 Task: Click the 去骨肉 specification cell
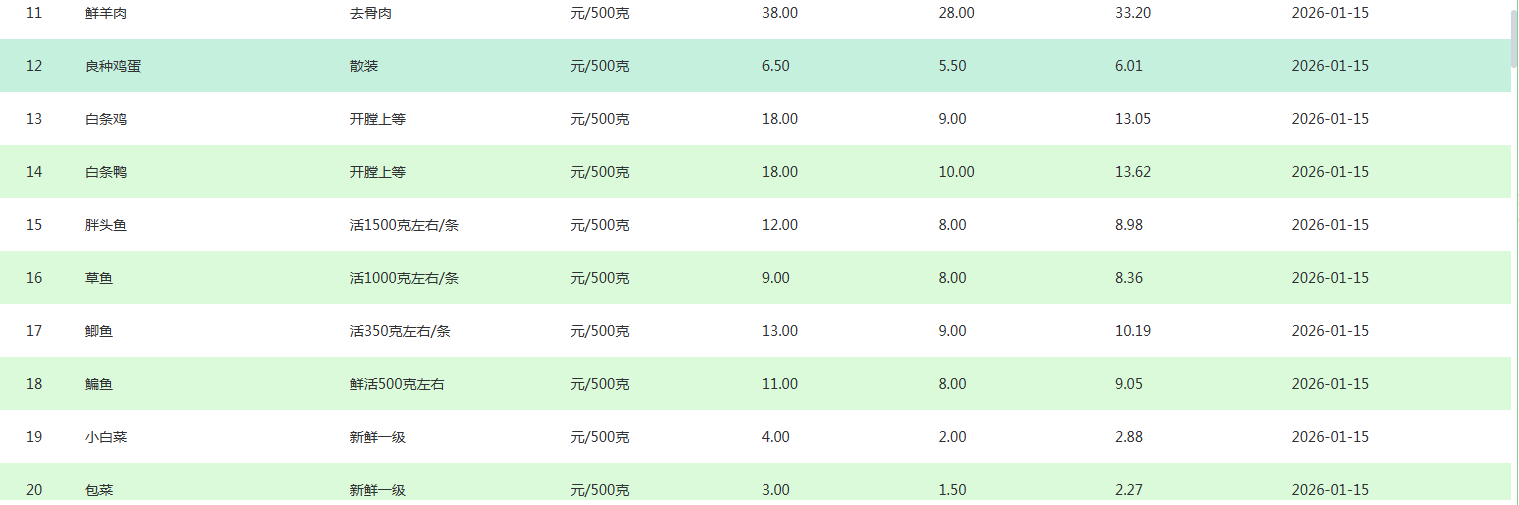[x=371, y=13]
